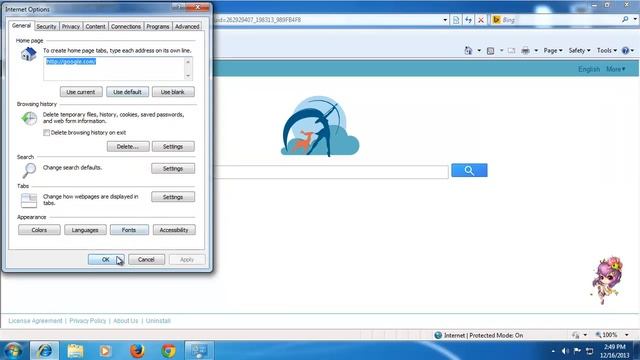This screenshot has height=360, width=640.
Task: Open Browsing history Settings
Action: pyautogui.click(x=173, y=147)
